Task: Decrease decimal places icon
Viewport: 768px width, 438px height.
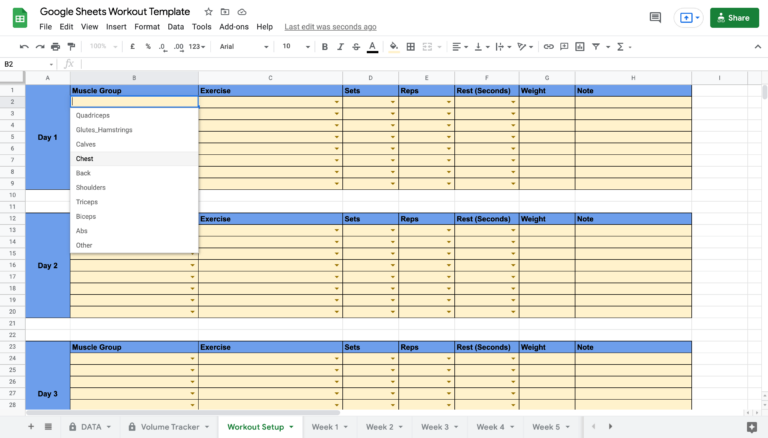Action: (x=163, y=47)
